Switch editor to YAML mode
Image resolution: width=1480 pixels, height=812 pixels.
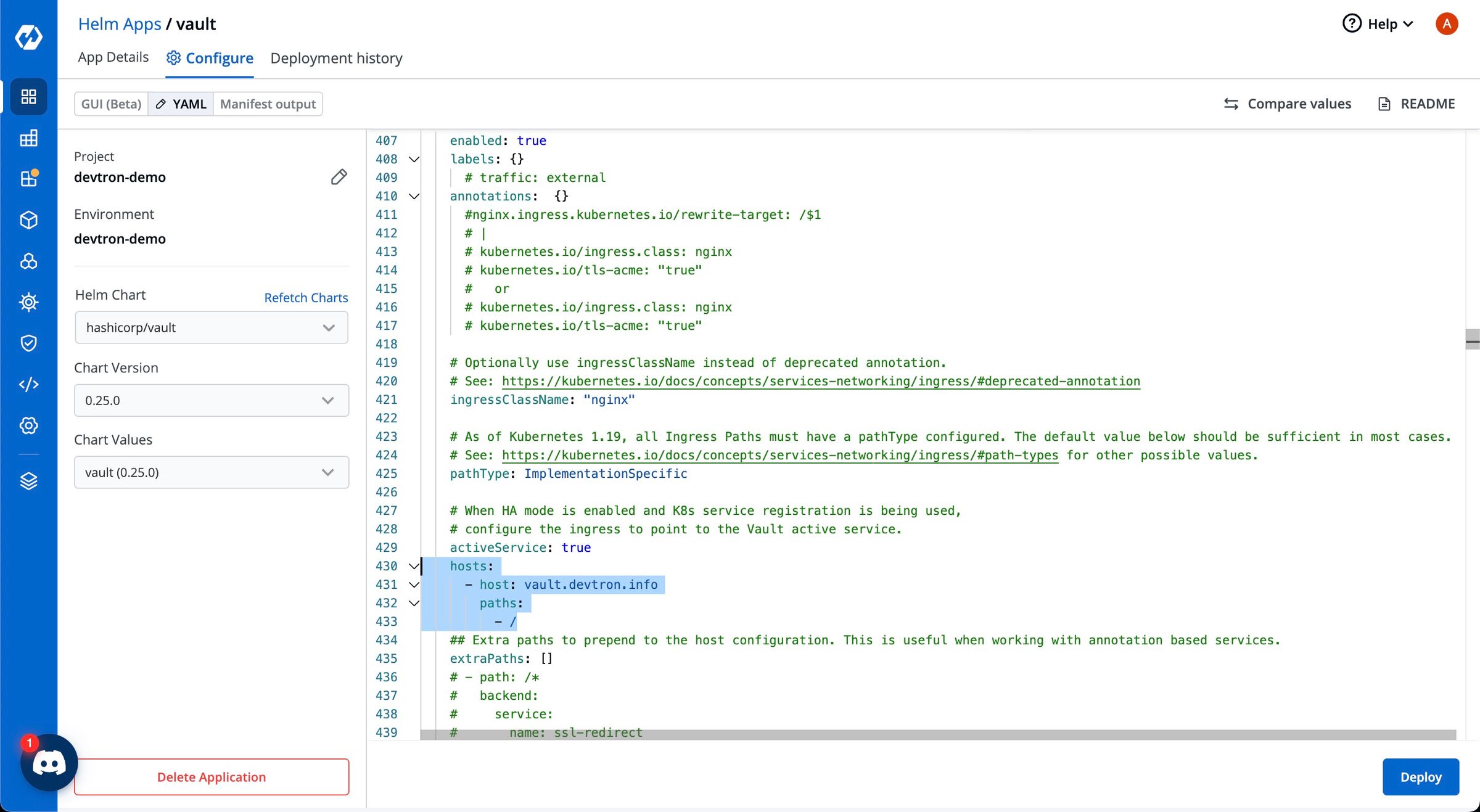(x=181, y=104)
